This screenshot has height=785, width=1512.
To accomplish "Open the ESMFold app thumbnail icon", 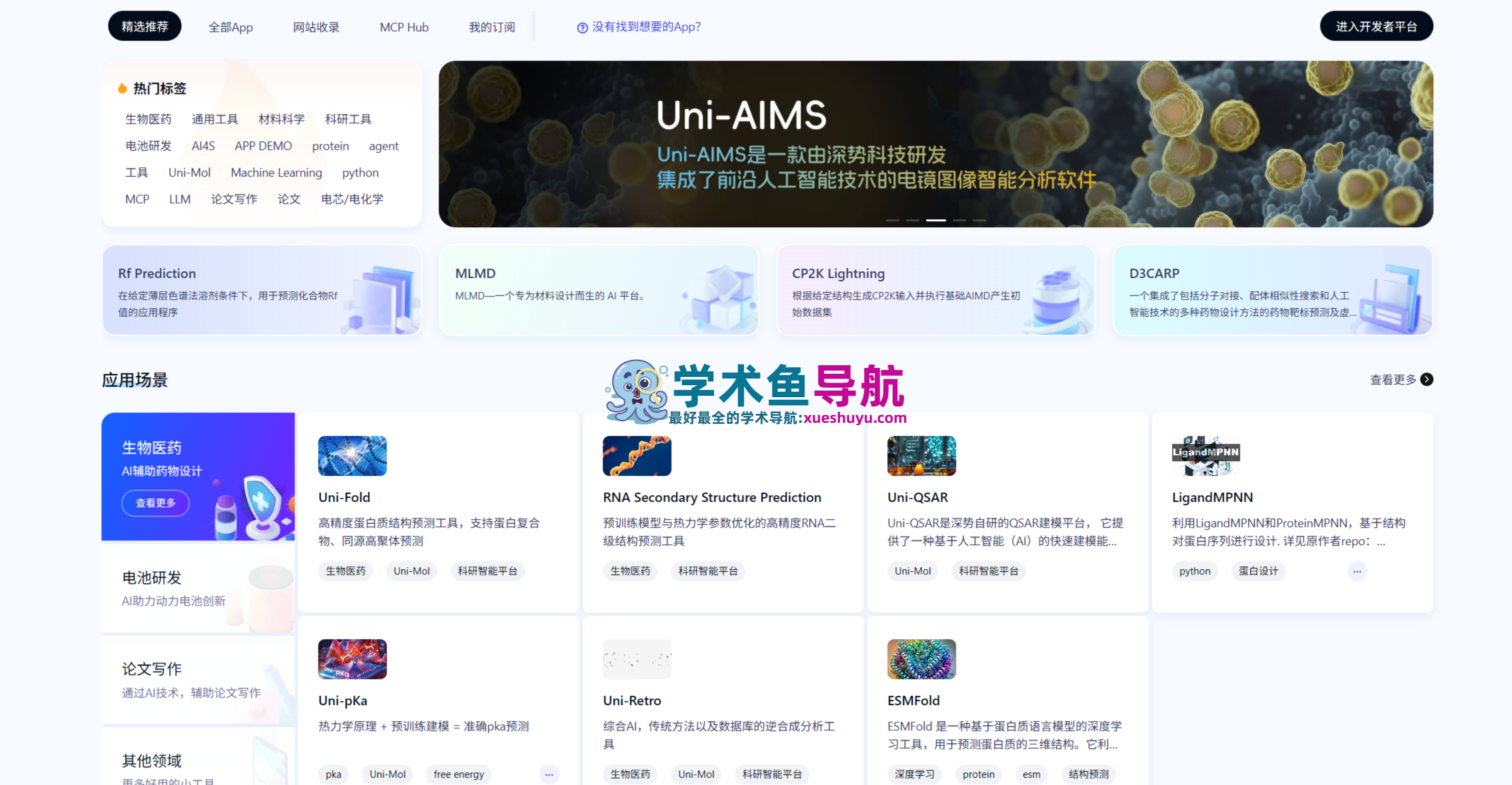I will point(921,659).
